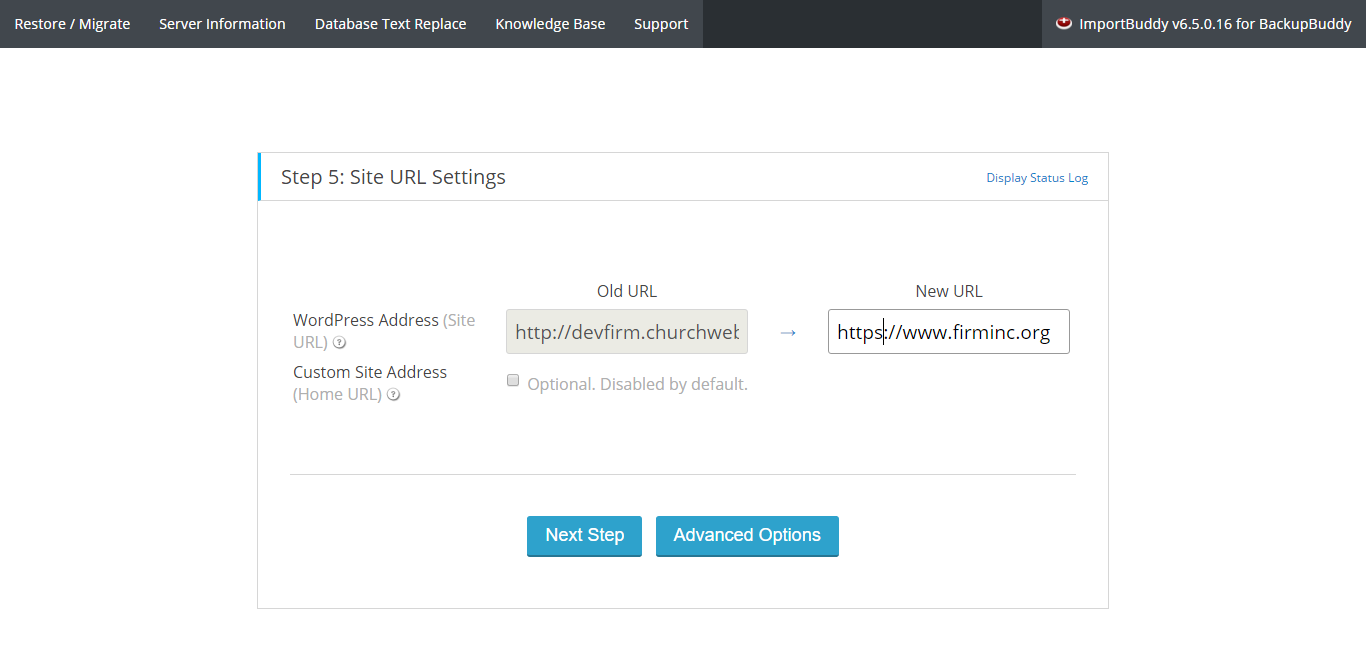Enable the Custom Site Address checkbox
1366x653 pixels.
[513, 381]
